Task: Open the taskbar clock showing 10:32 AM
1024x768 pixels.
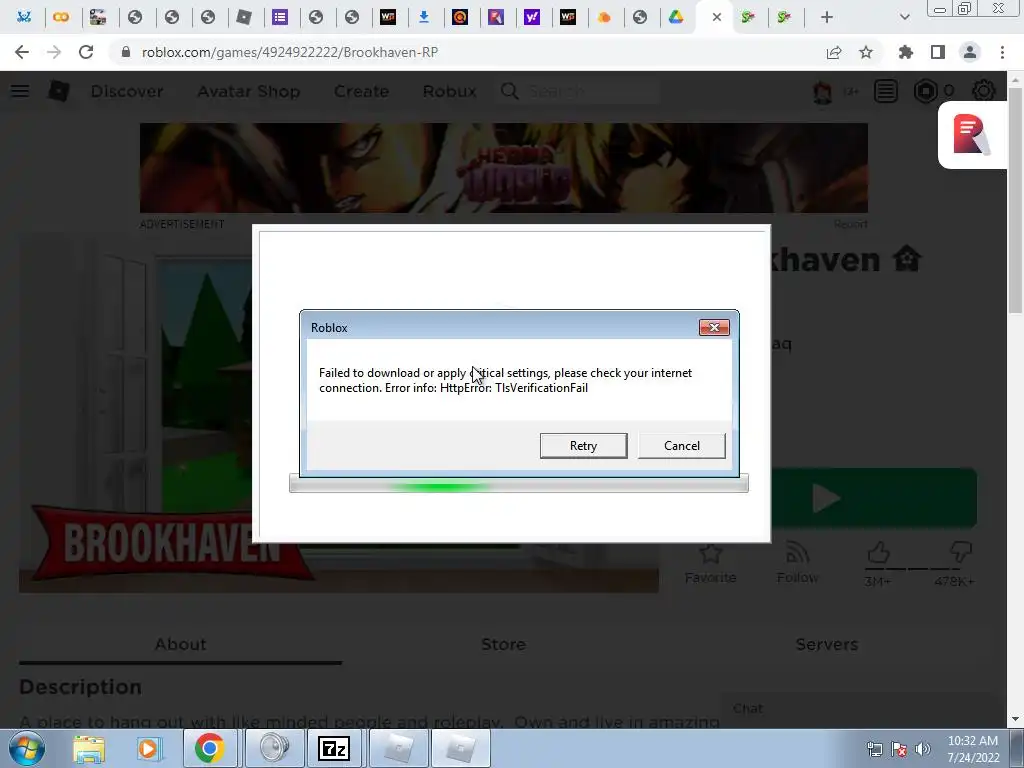Action: point(973,749)
